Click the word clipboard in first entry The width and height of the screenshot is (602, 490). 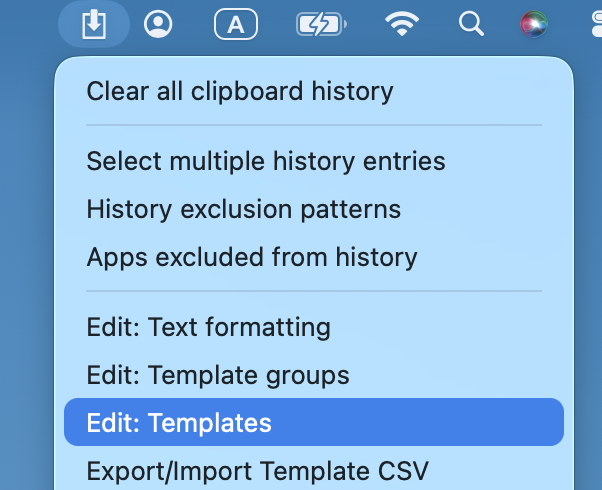(x=247, y=92)
